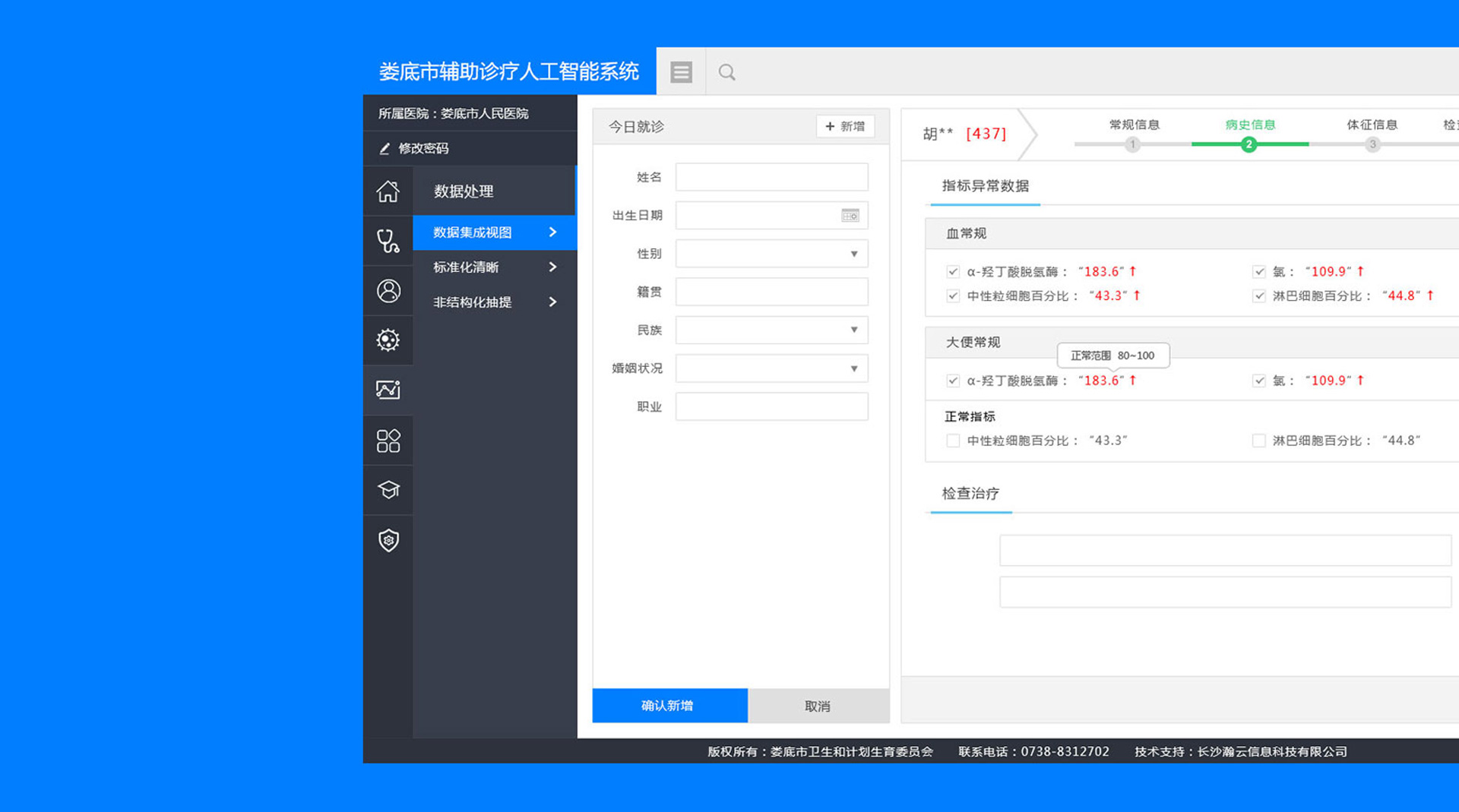Click the pencil icon beside 修改密码
1459x812 pixels.
[x=385, y=148]
